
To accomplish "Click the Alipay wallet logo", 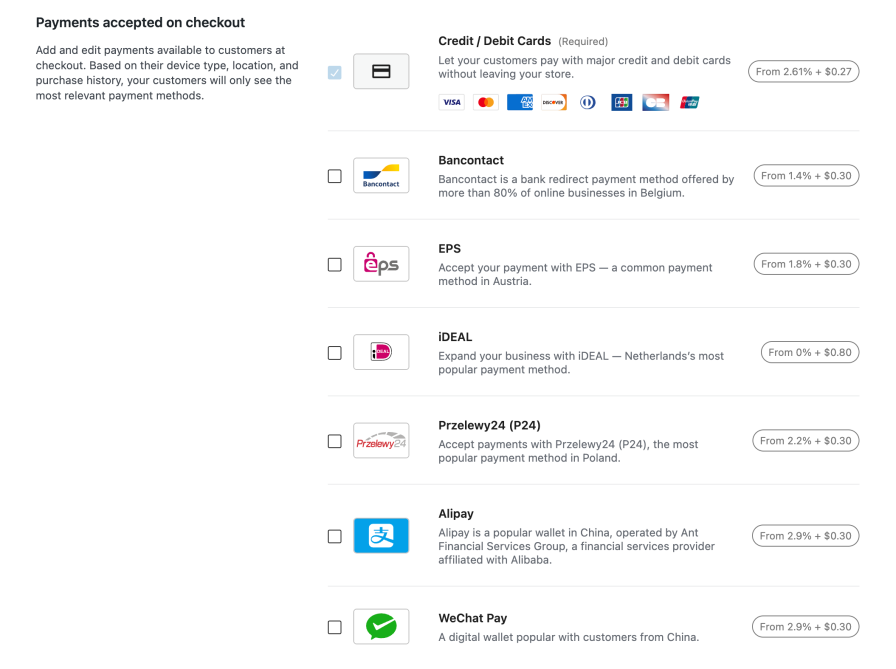I will (x=381, y=536).
